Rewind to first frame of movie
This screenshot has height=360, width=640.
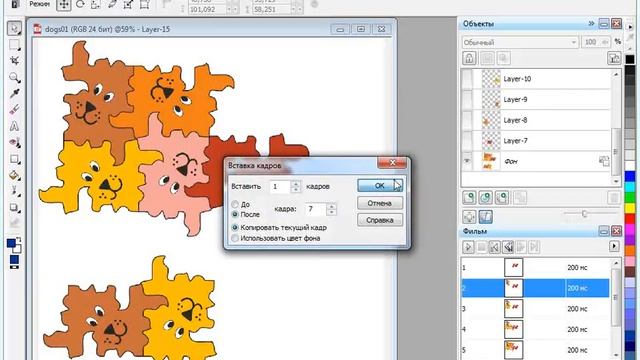click(x=494, y=247)
